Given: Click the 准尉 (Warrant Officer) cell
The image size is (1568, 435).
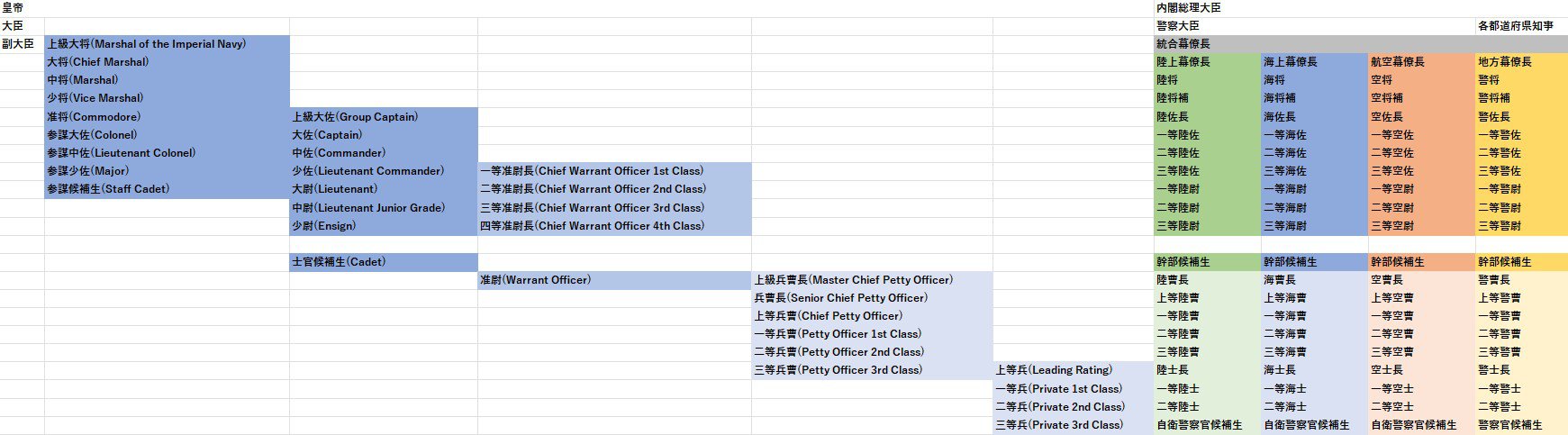Looking at the screenshot, I should pyautogui.click(x=535, y=280).
